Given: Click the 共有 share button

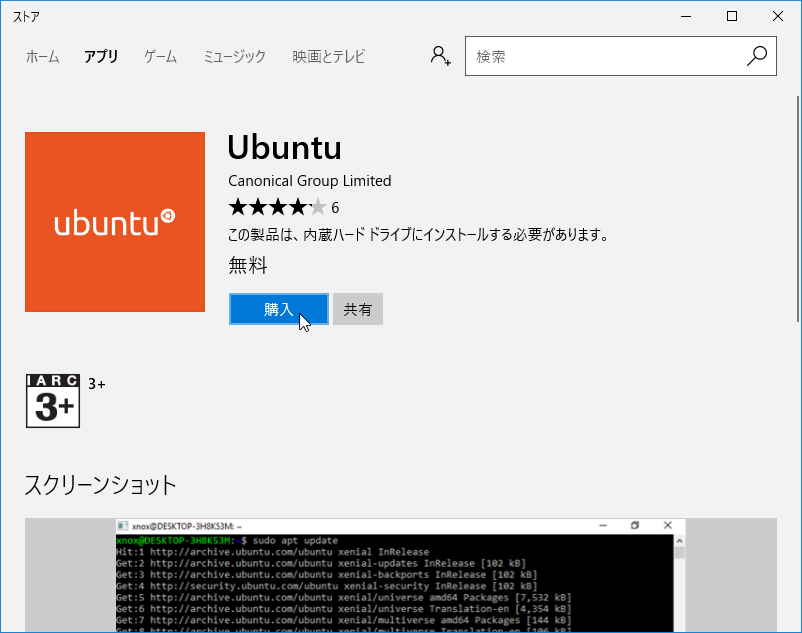Looking at the screenshot, I should tap(358, 309).
